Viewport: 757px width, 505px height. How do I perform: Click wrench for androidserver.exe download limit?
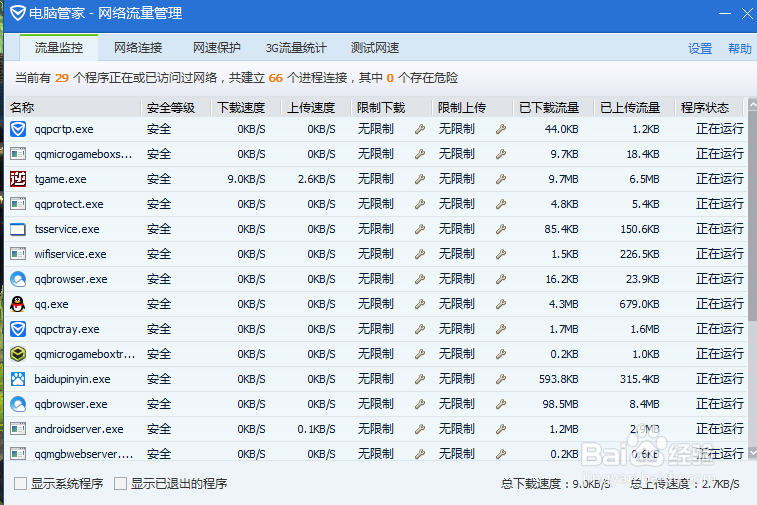click(420, 429)
